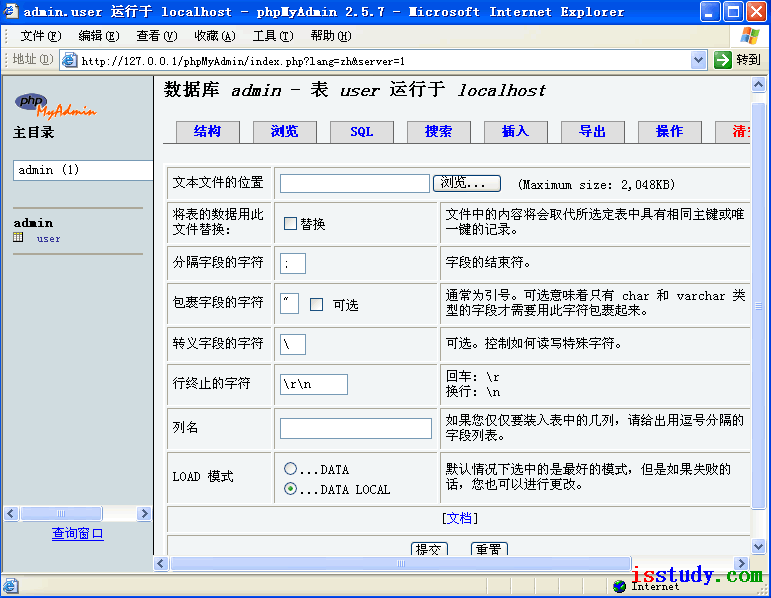Click the user table link in sidebar

[x=48, y=239]
